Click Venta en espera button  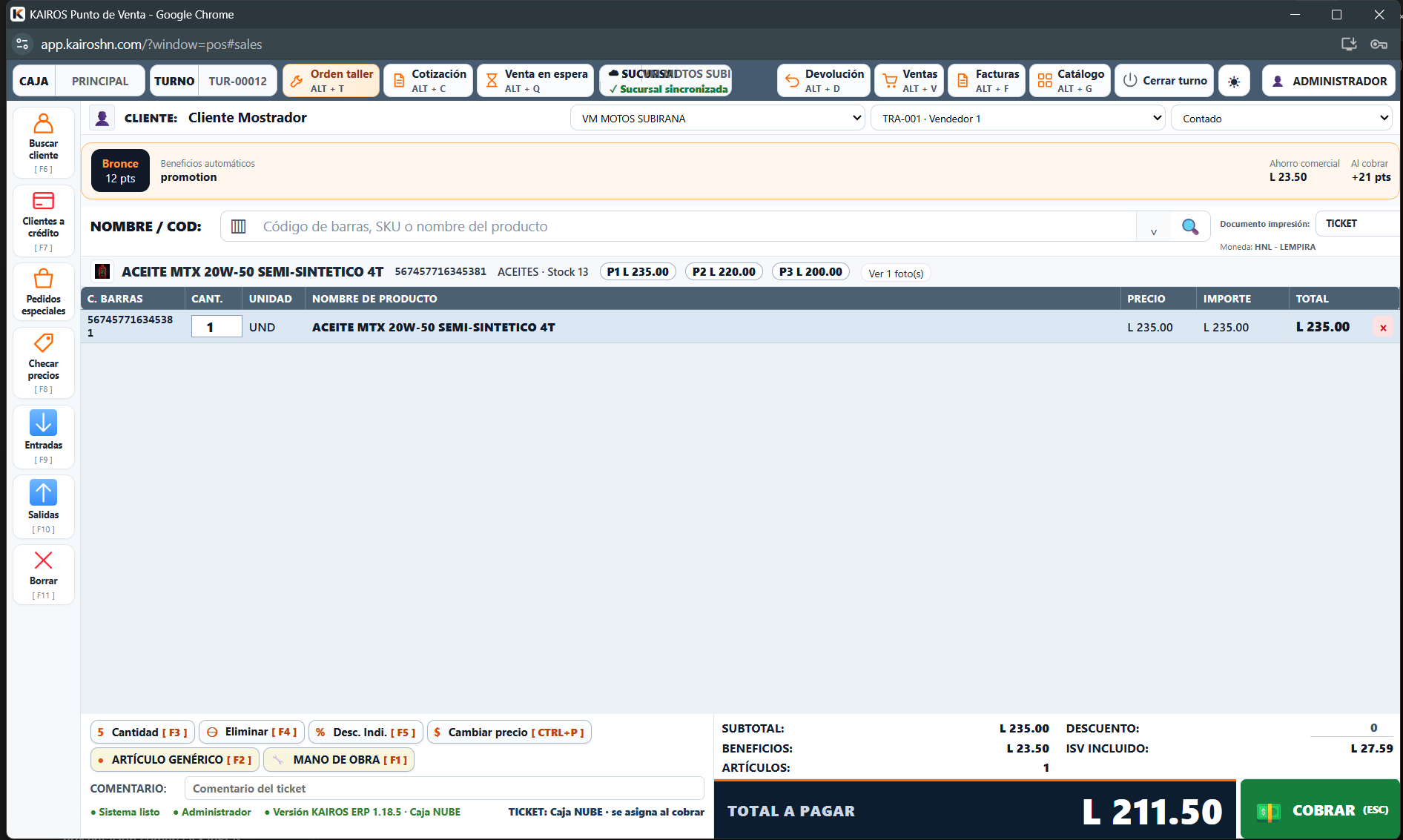[535, 81]
